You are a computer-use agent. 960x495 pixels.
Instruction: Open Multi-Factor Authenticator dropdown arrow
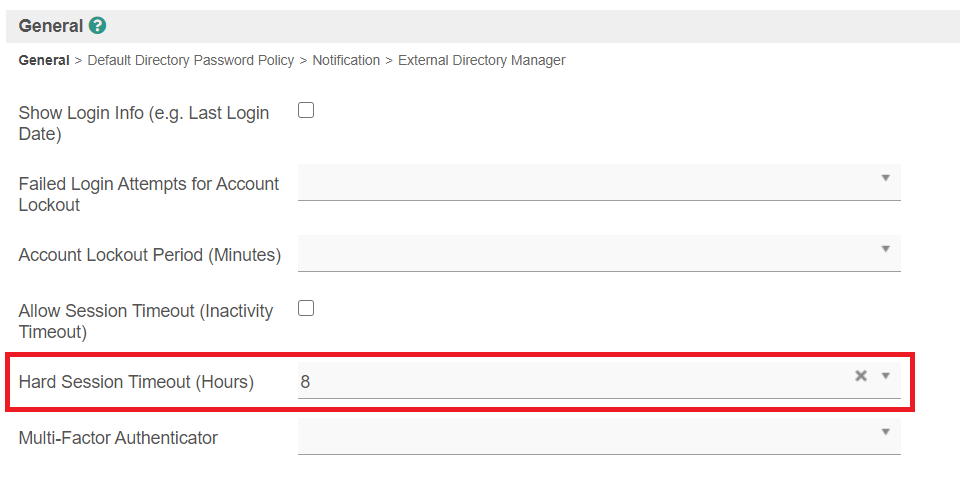(x=885, y=432)
